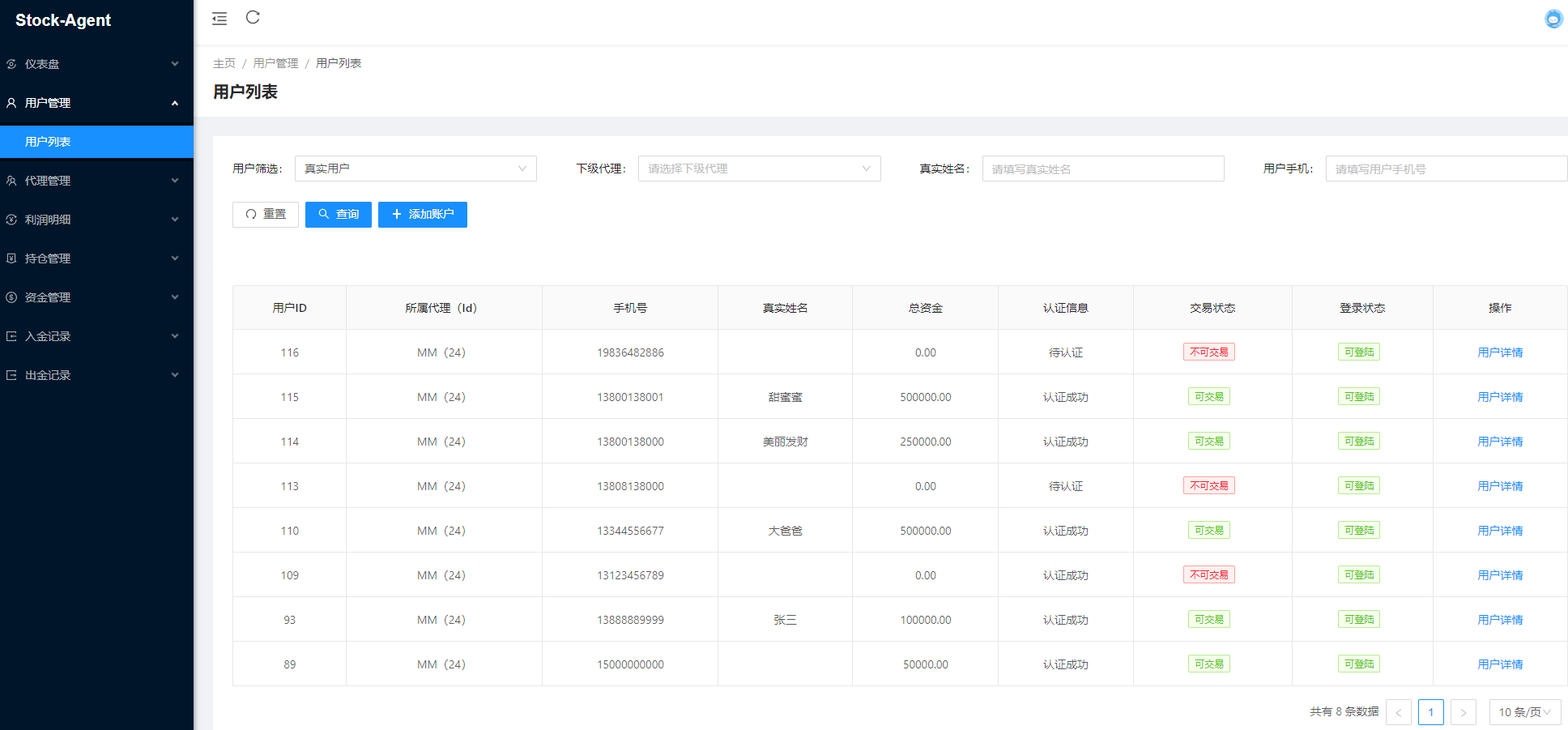Select the 用户列表 submenu item
The image size is (1568, 730).
pos(96,142)
